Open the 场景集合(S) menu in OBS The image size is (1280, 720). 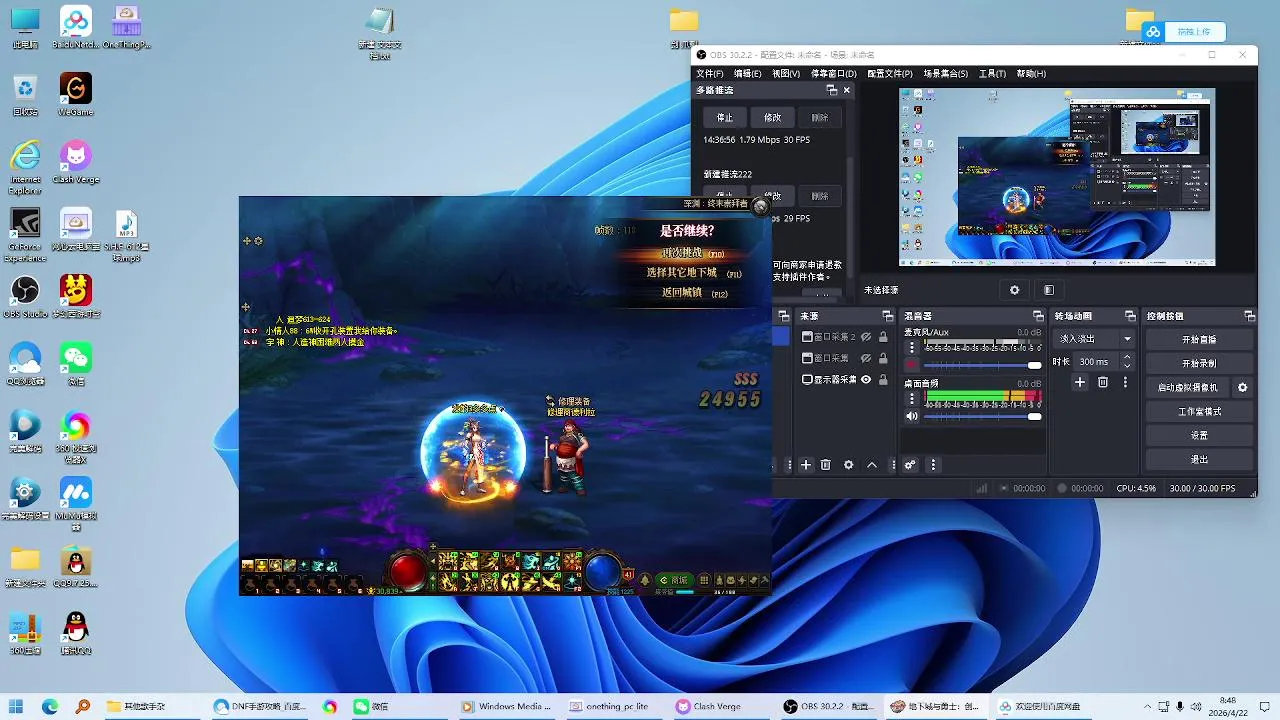coord(945,73)
